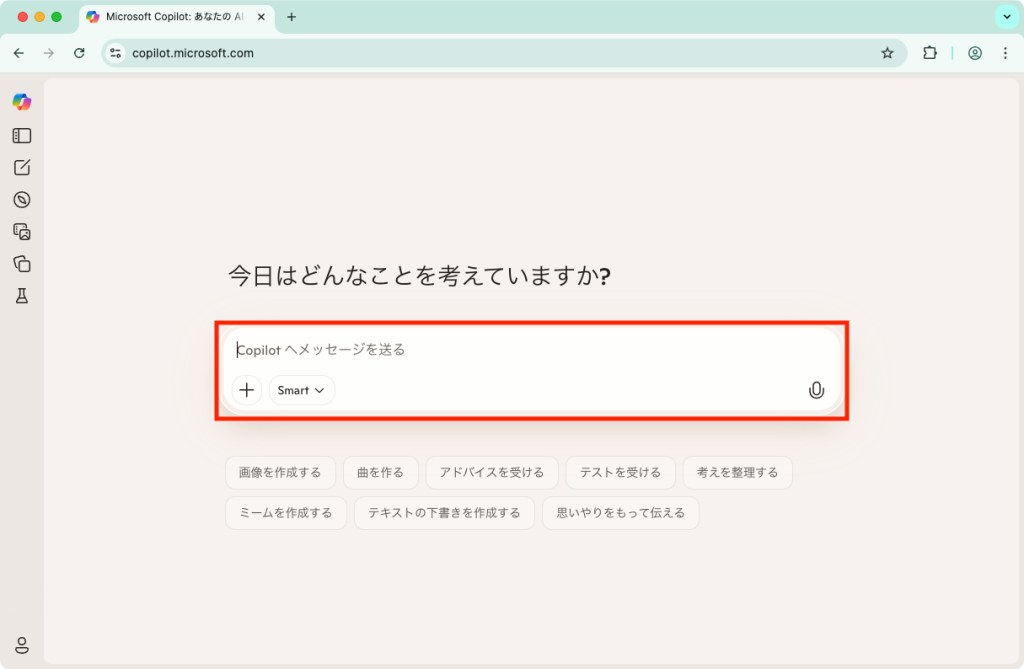Open the Labs flask icon
The image size is (1024, 669).
[x=22, y=296]
